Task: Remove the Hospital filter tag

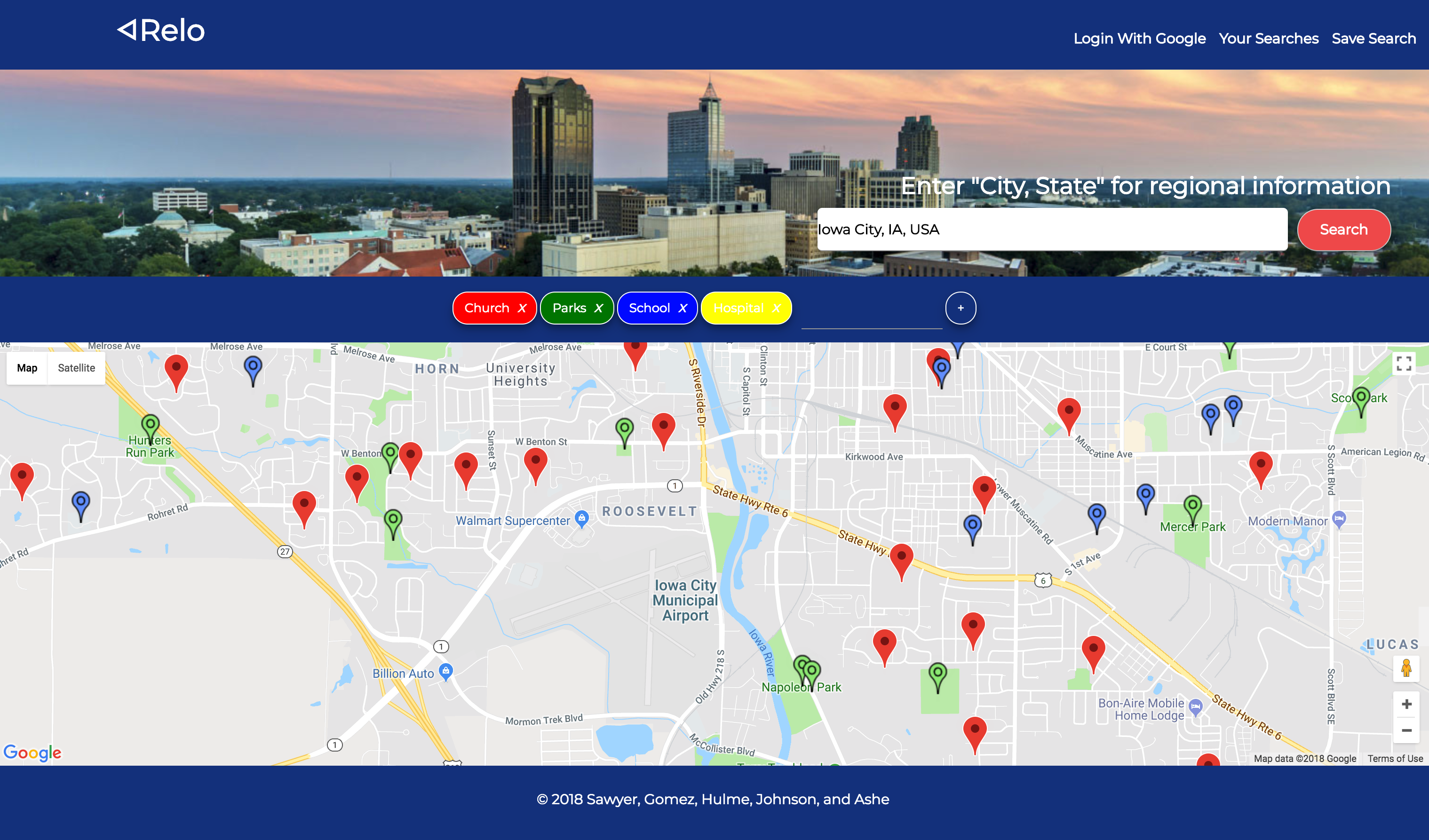Action: 776,308
